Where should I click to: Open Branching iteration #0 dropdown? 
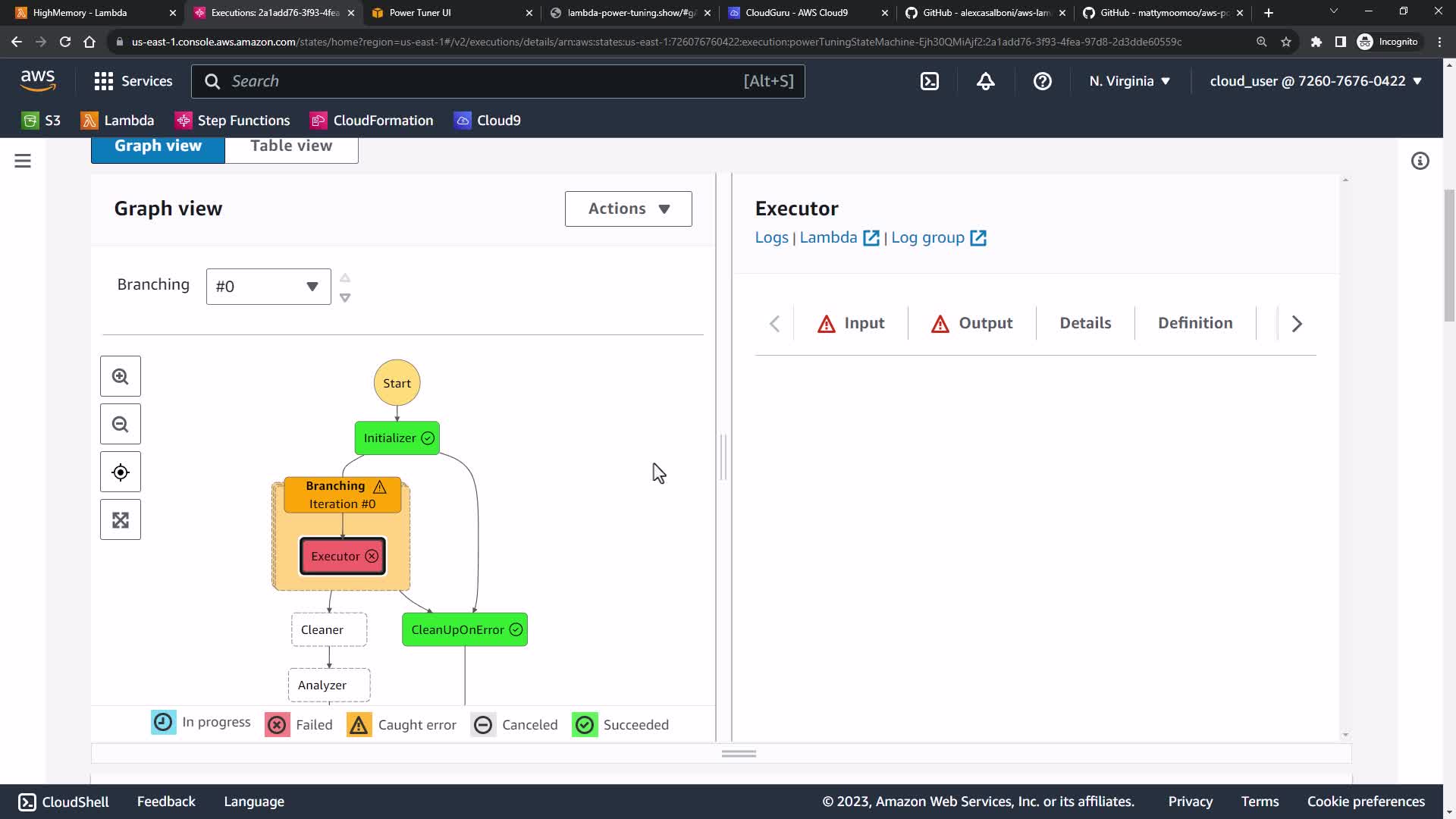tap(268, 287)
